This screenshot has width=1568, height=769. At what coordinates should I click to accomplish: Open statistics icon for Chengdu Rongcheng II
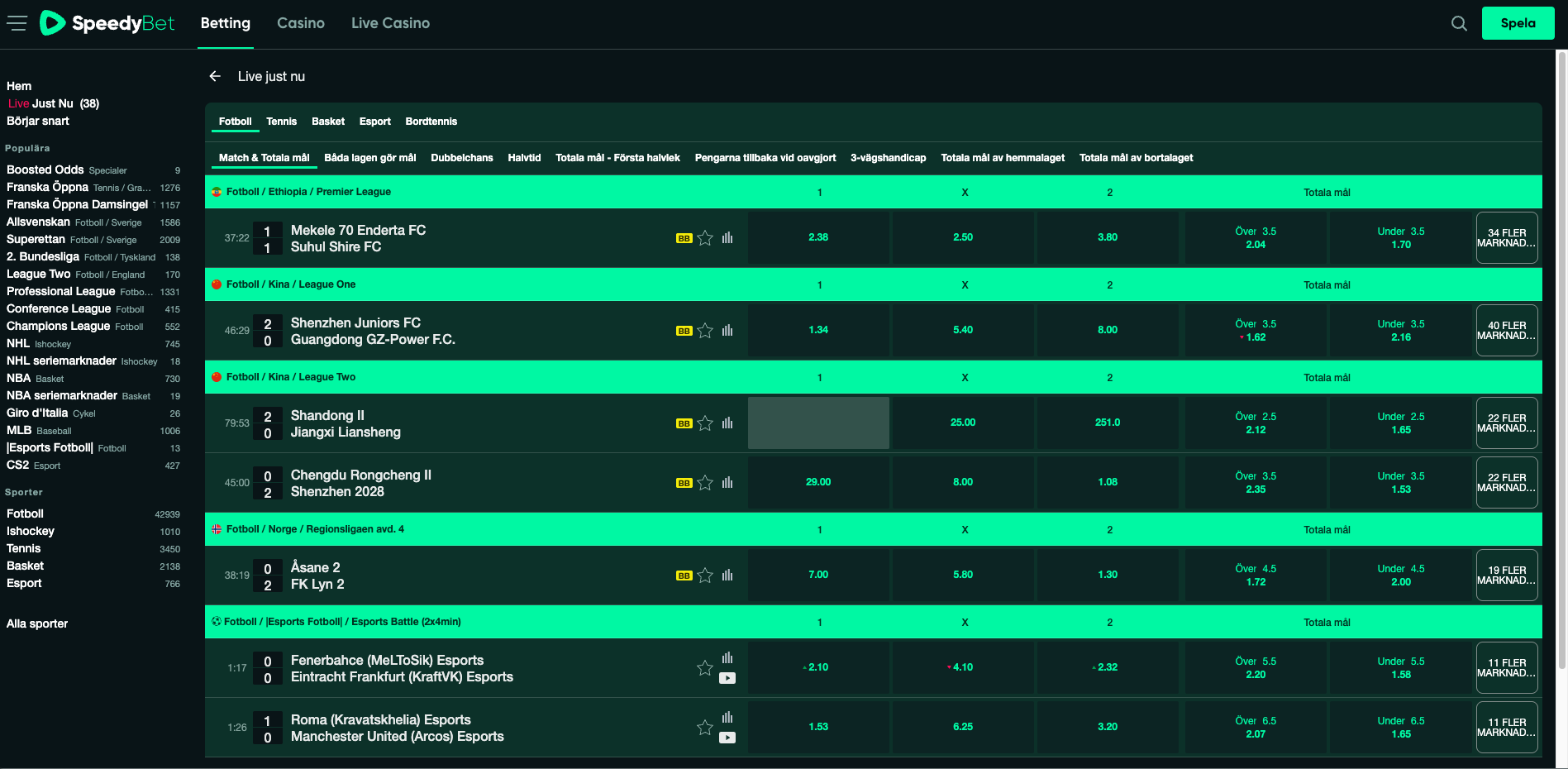tap(727, 483)
